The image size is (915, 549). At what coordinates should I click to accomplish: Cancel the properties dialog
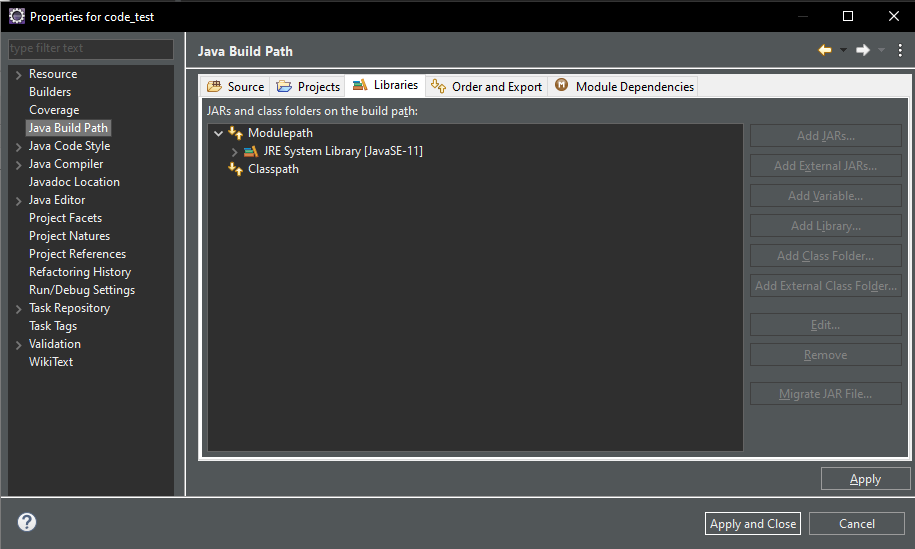[857, 523]
